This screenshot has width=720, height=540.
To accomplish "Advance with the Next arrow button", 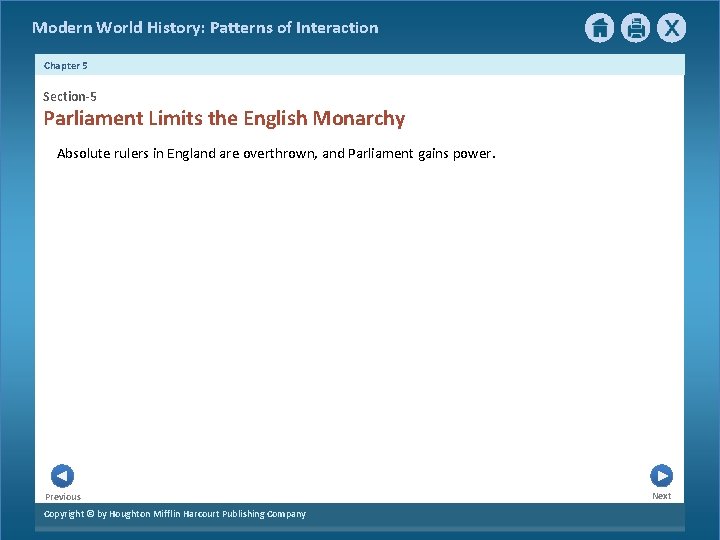I will pos(662,476).
